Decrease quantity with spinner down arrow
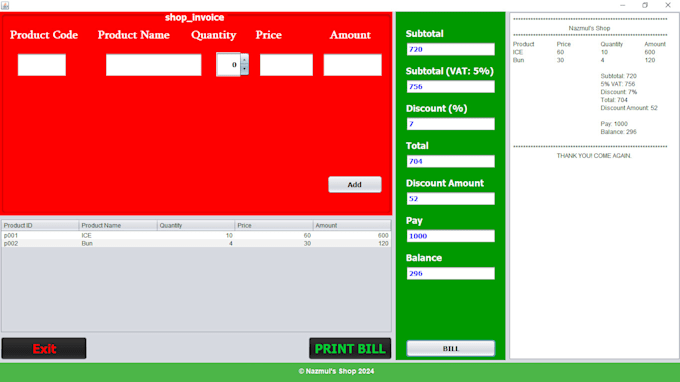The width and height of the screenshot is (680, 382). pyautogui.click(x=245, y=69)
